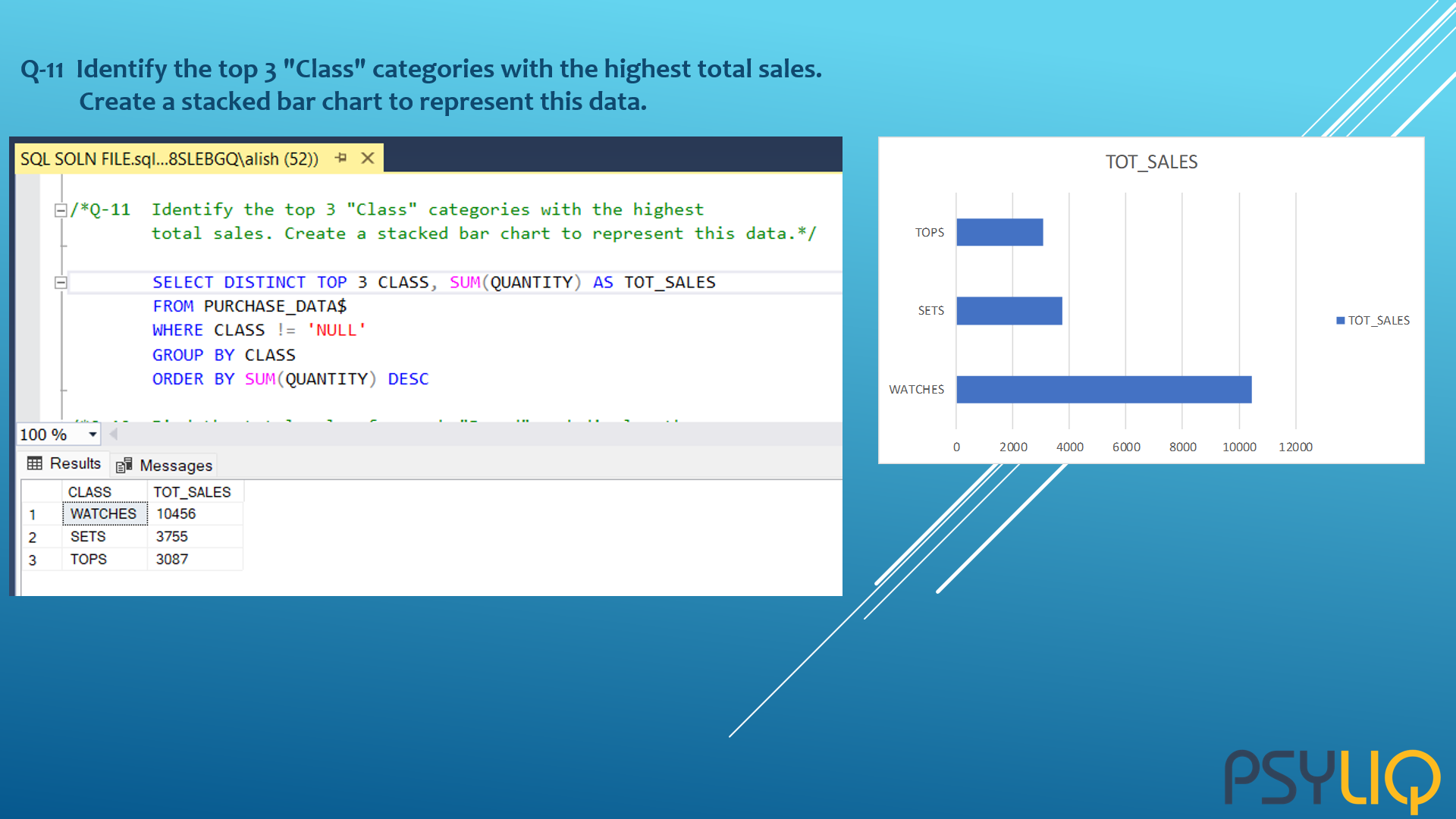Click the WATCHES bar in chart
The image size is (1456, 819).
click(1103, 390)
